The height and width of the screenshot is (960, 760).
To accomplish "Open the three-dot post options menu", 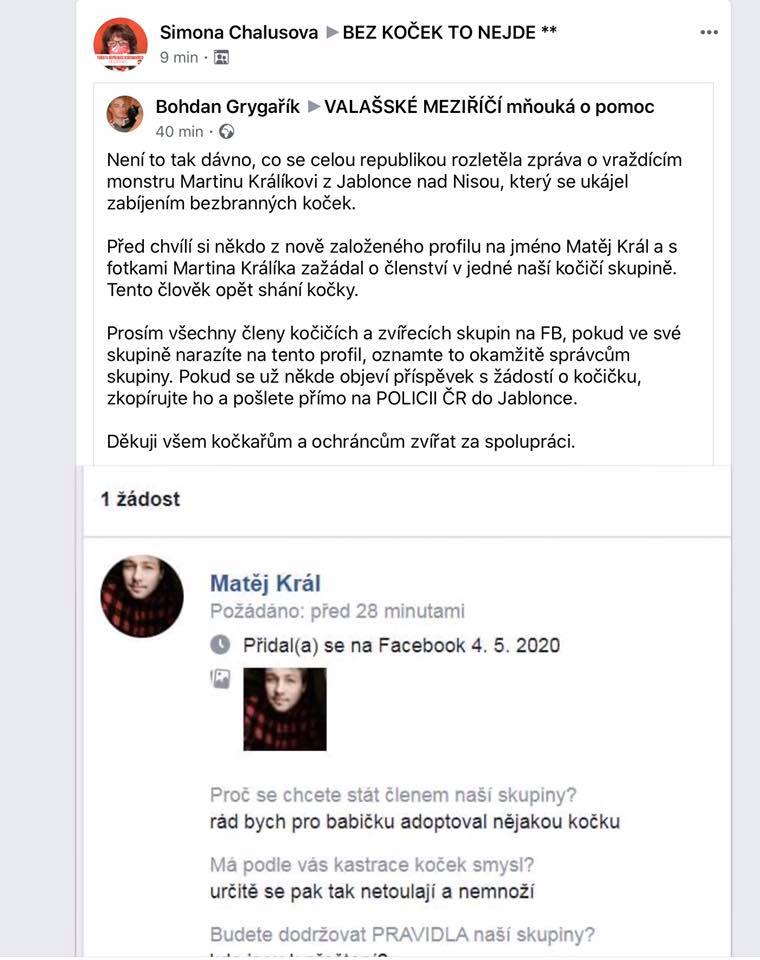I will [709, 32].
